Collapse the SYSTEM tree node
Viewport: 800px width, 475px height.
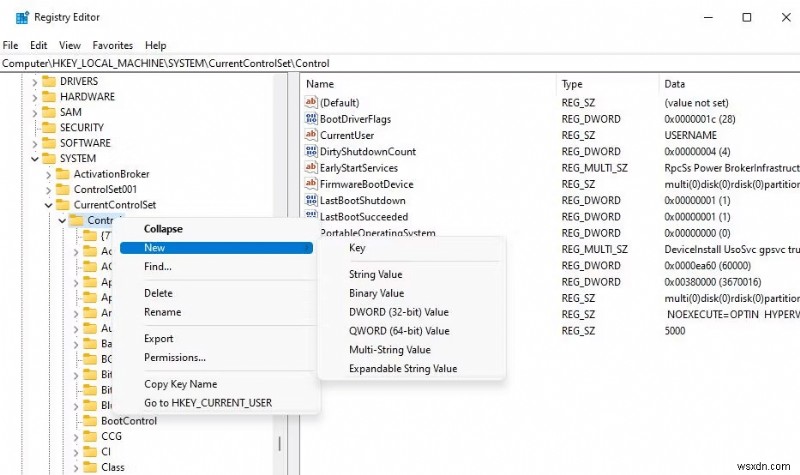click(35, 159)
